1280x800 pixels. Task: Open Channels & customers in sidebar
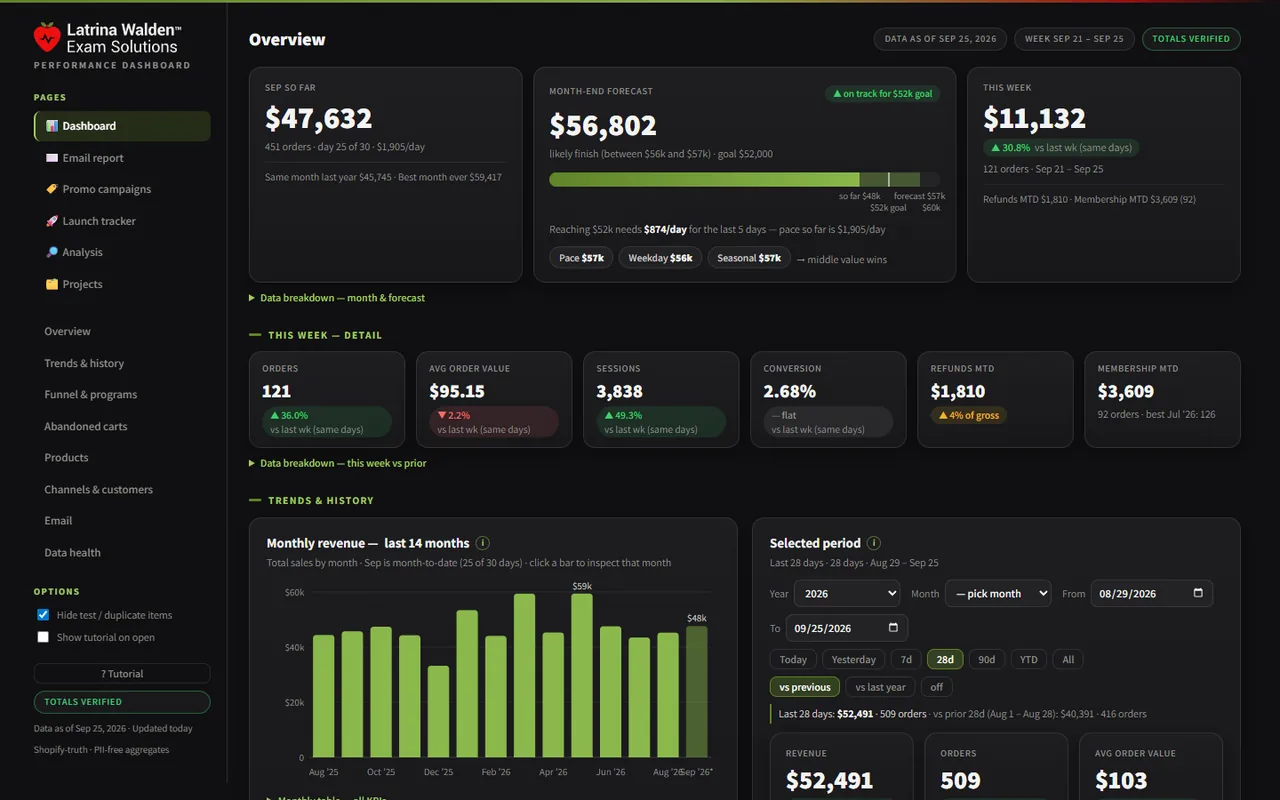(x=99, y=489)
